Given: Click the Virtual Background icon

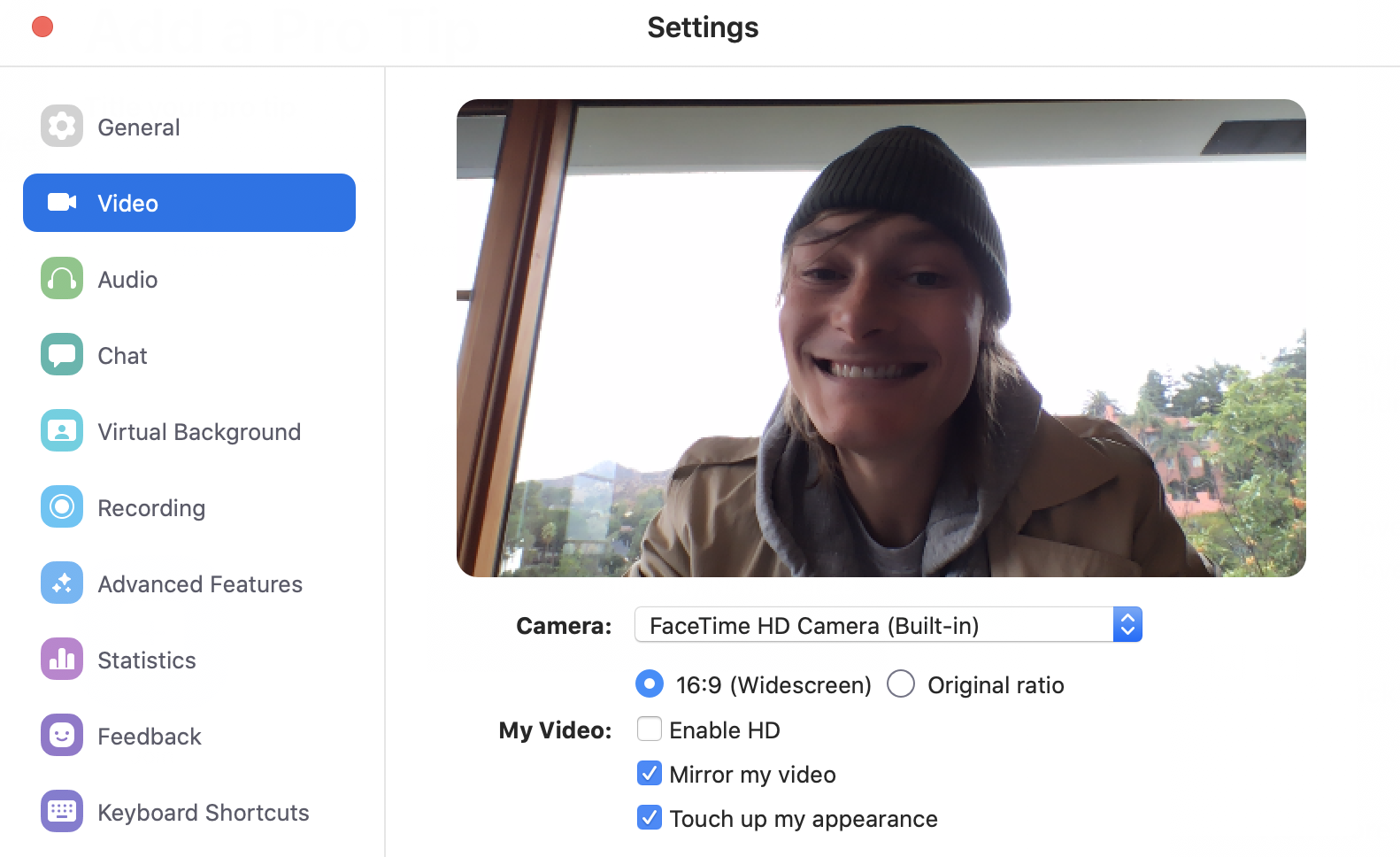Looking at the screenshot, I should (x=62, y=431).
